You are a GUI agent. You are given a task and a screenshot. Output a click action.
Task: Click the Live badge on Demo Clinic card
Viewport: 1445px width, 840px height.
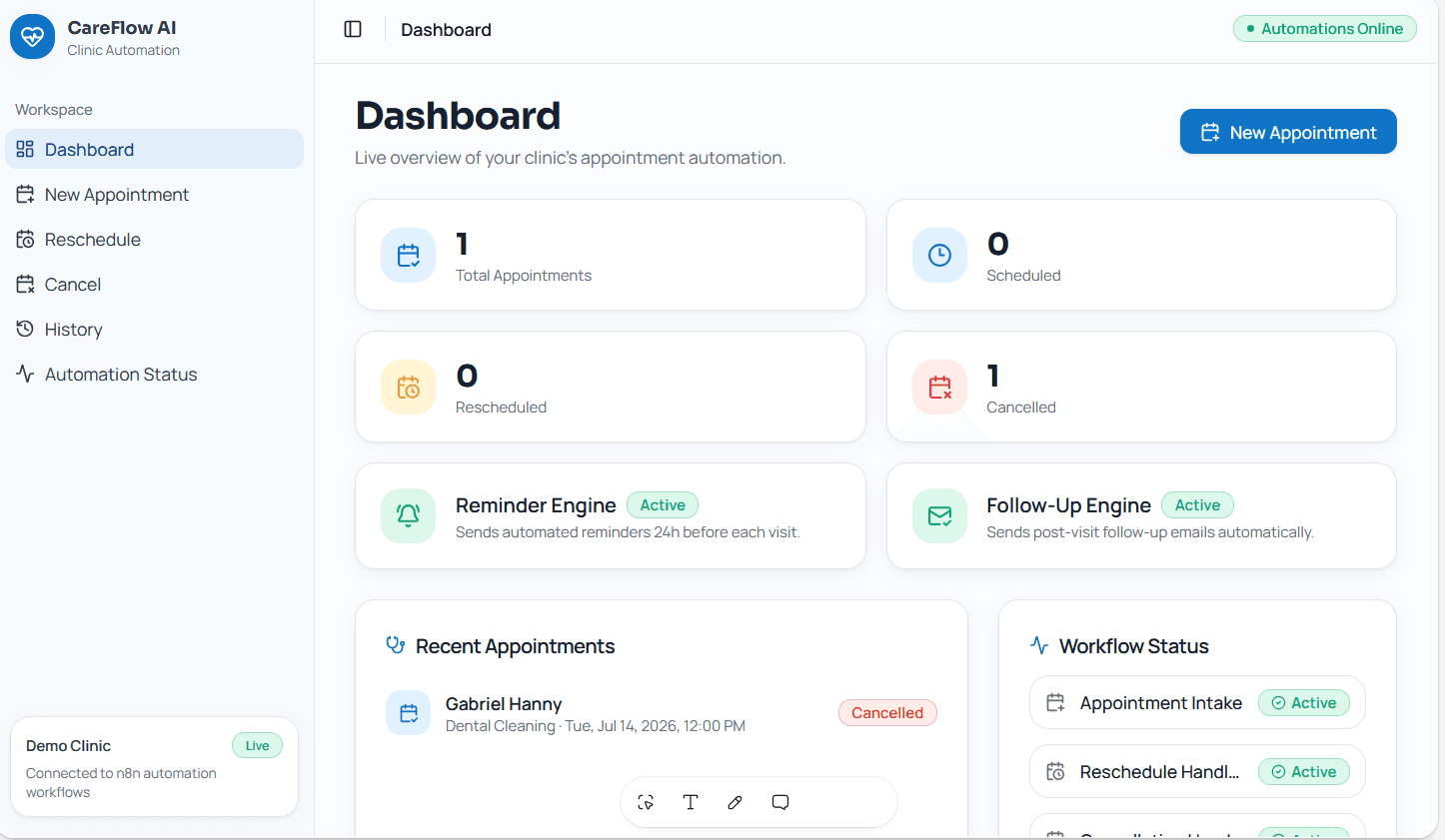pos(258,745)
